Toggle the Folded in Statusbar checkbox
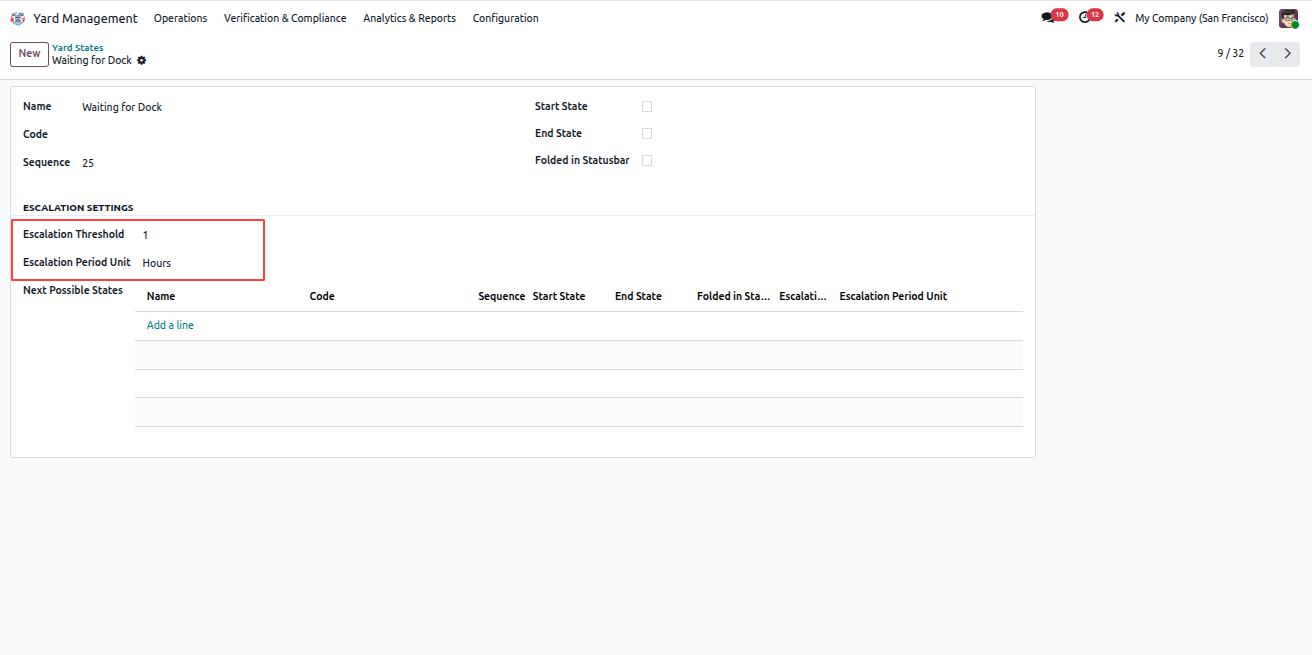The height and width of the screenshot is (655, 1312). 647,161
